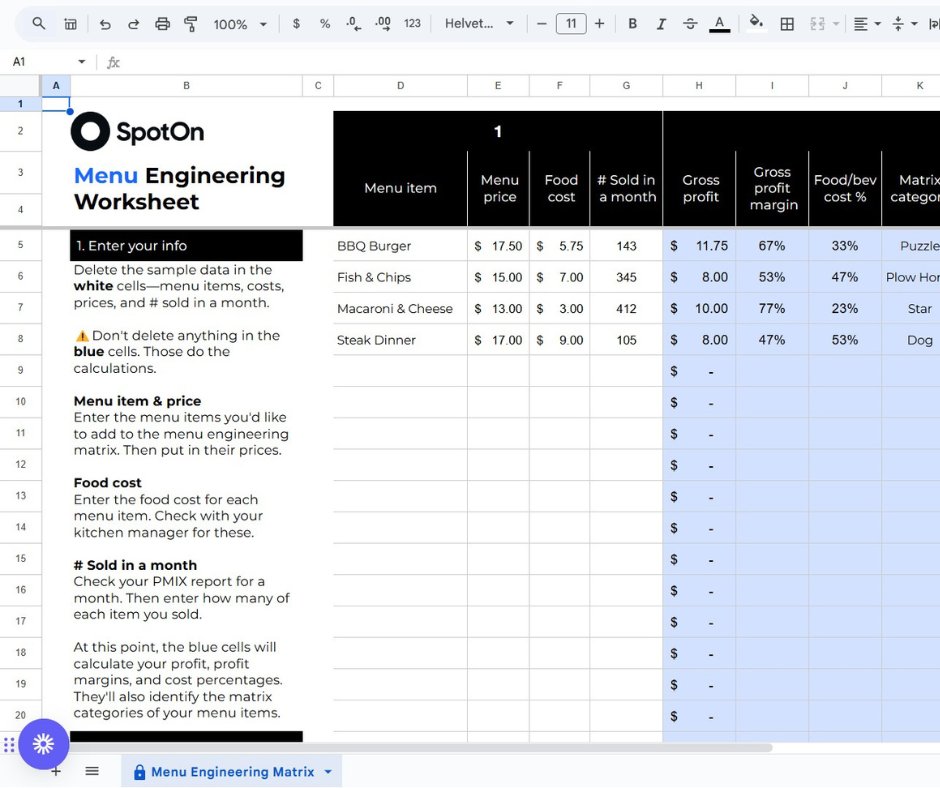
Task: Format as currency with dollar icon
Action: pos(296,23)
